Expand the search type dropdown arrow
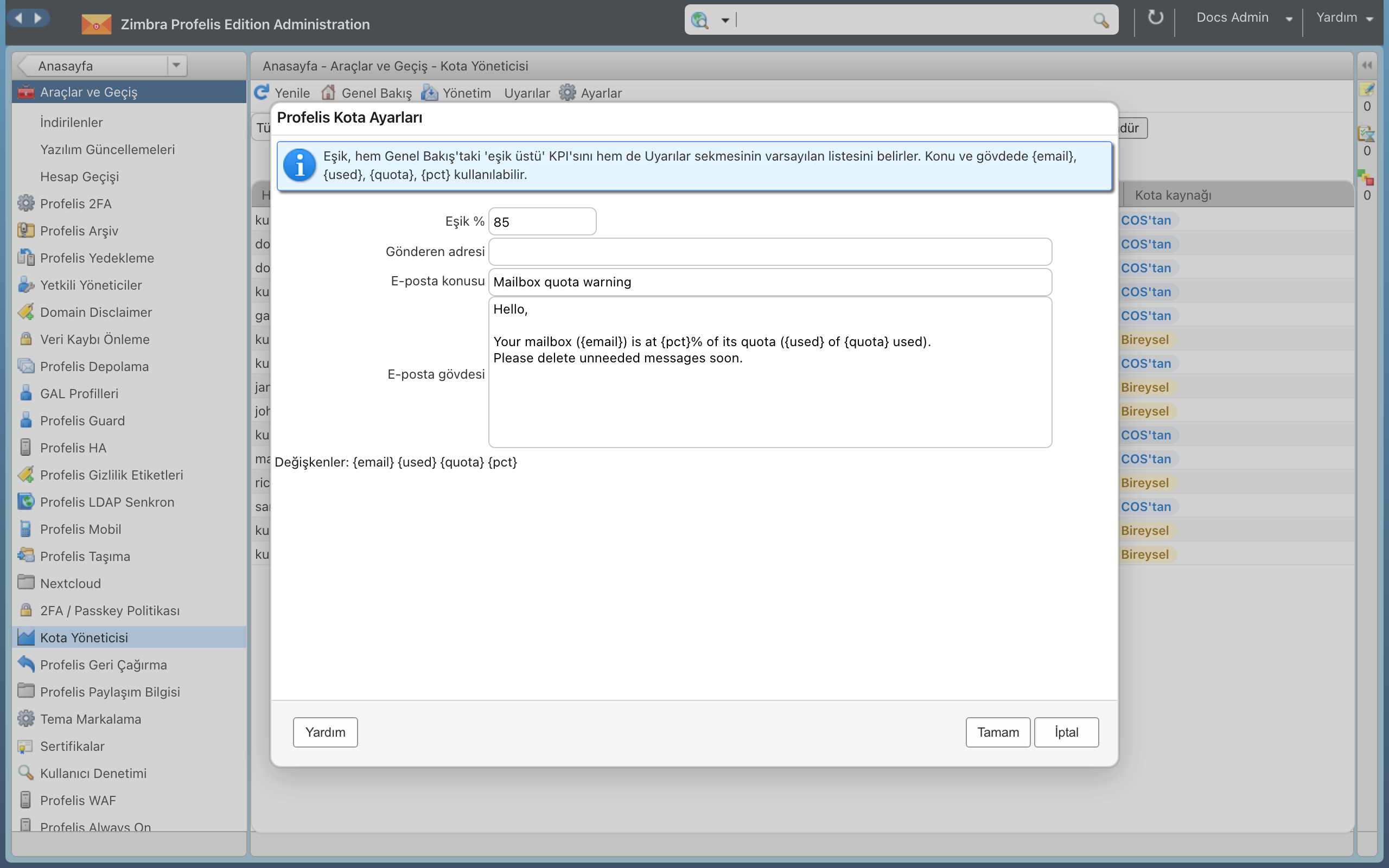The image size is (1389, 868). tap(725, 21)
